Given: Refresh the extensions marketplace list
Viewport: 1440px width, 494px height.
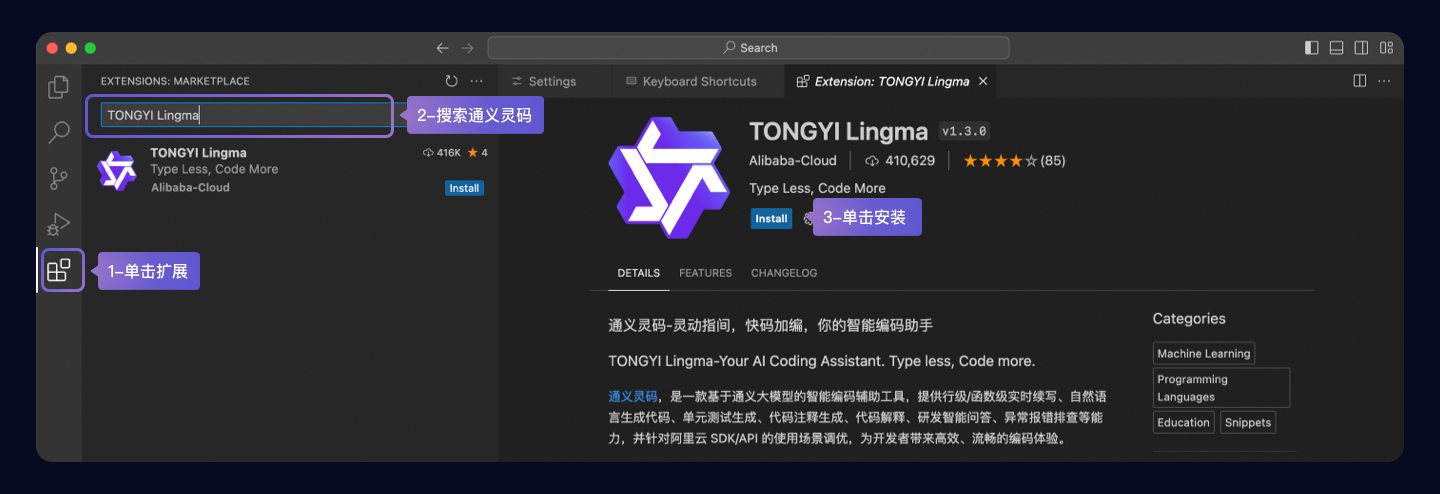Looking at the screenshot, I should coord(451,81).
